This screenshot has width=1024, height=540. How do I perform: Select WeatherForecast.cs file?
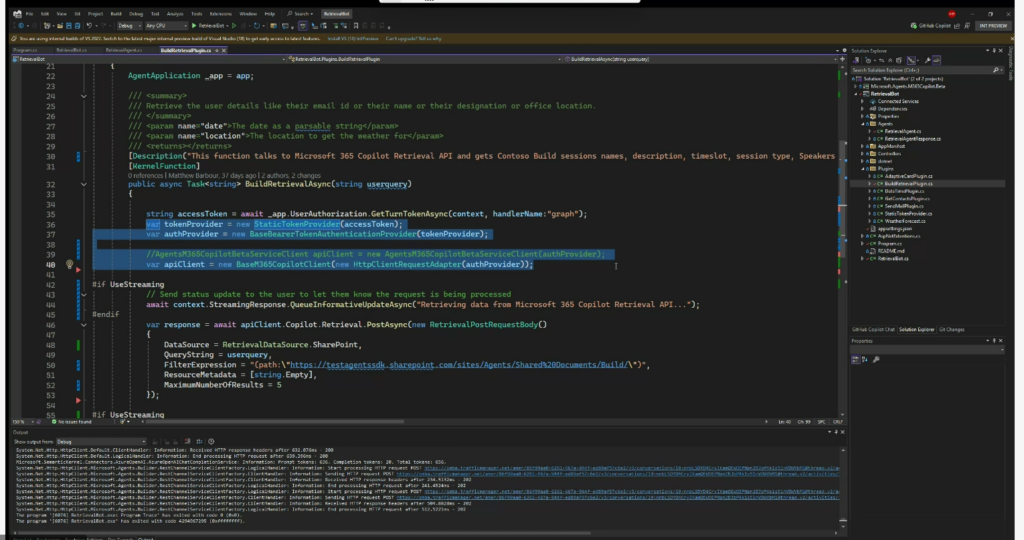click(905, 221)
